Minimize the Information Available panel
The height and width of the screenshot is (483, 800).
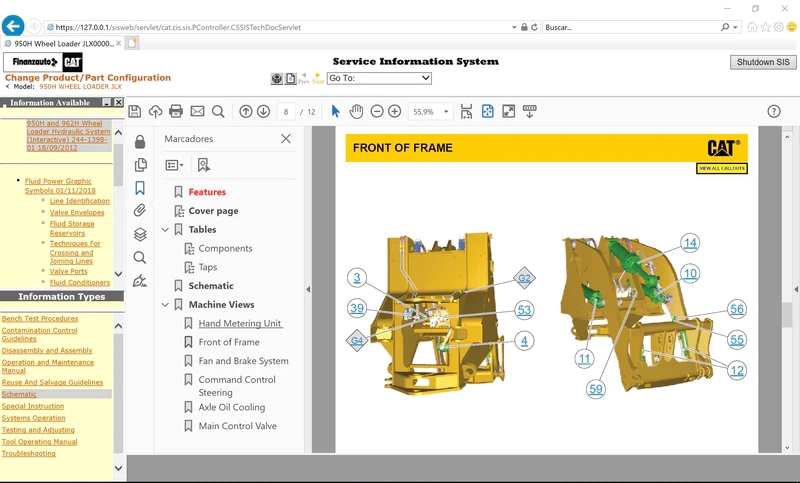click(x=106, y=103)
